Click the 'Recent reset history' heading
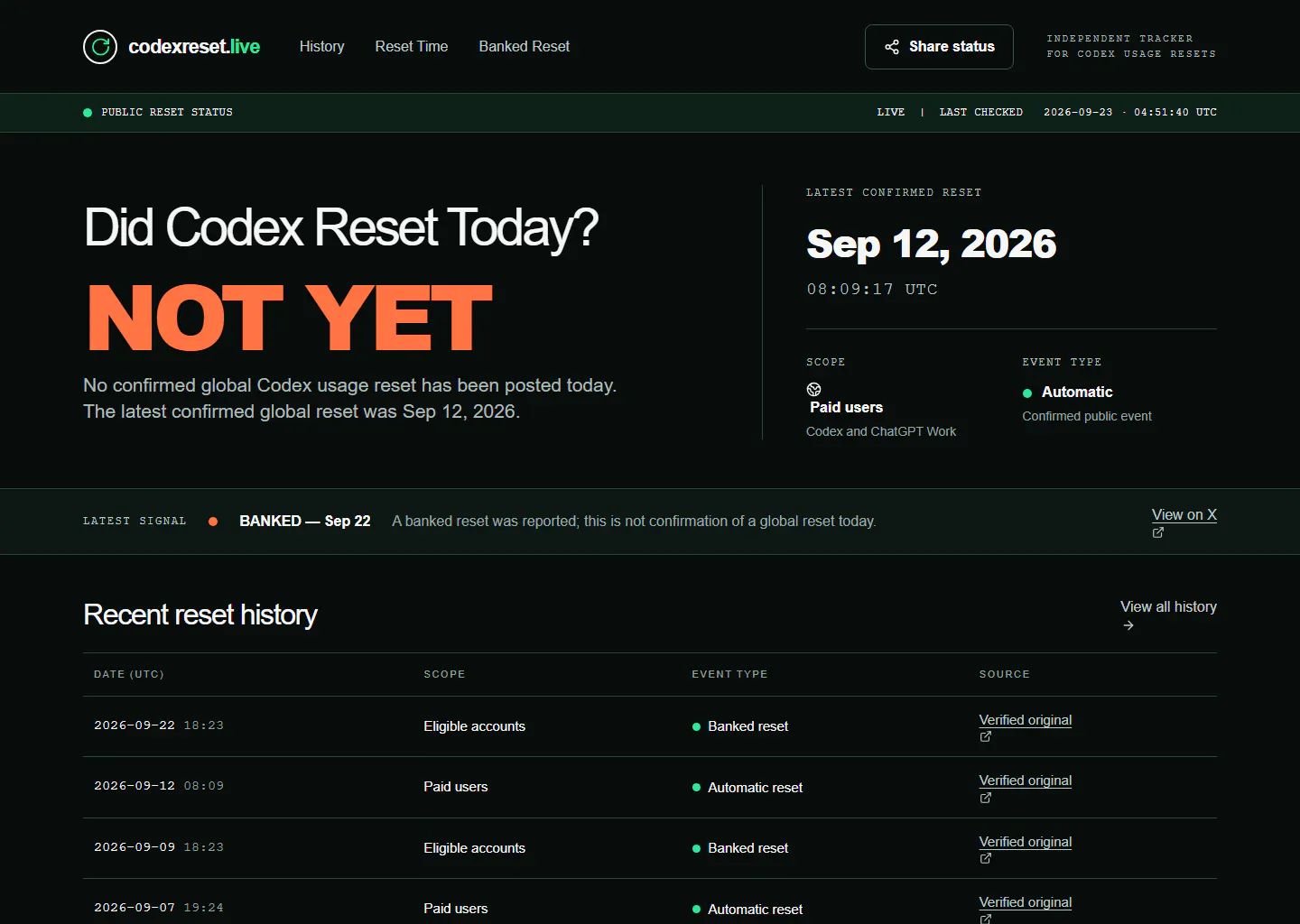This screenshot has width=1300, height=924. coord(200,614)
